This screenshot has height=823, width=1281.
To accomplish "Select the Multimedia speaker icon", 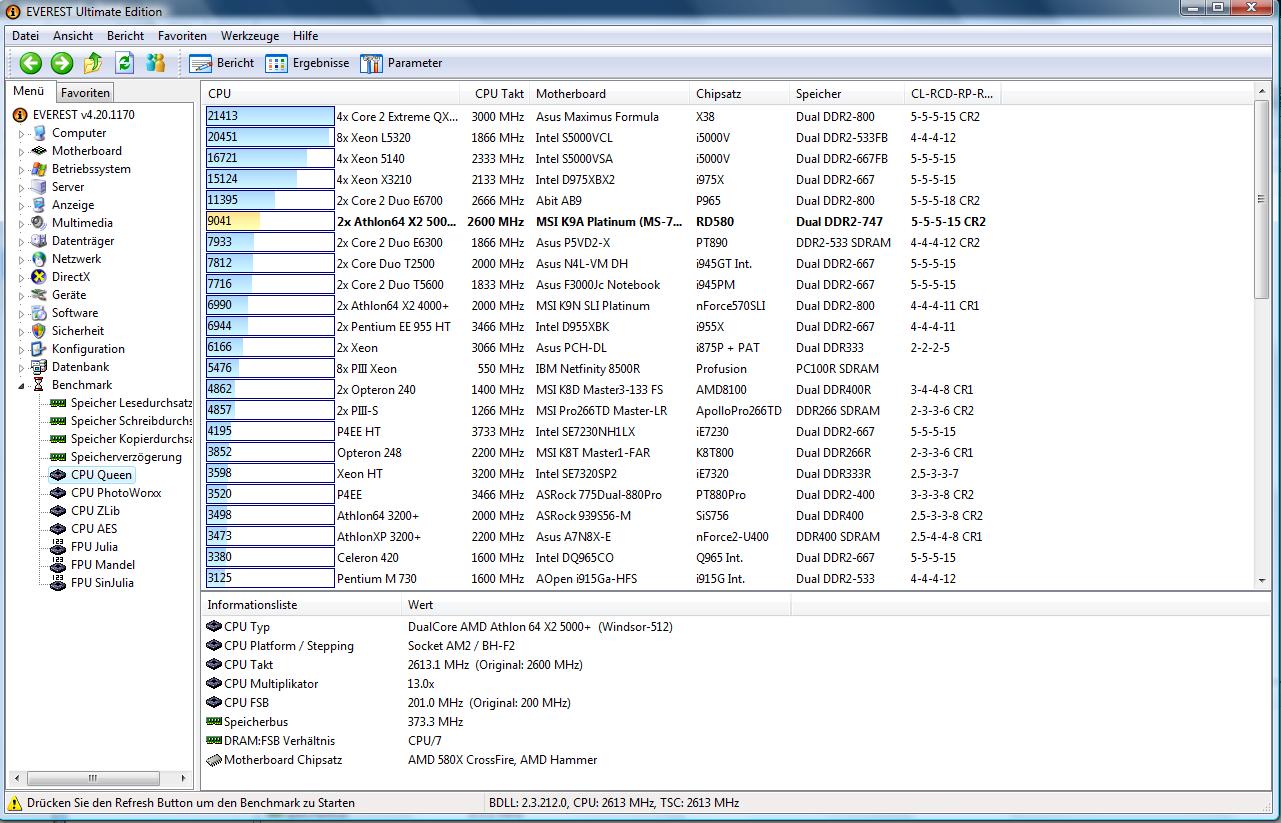I will [x=38, y=223].
